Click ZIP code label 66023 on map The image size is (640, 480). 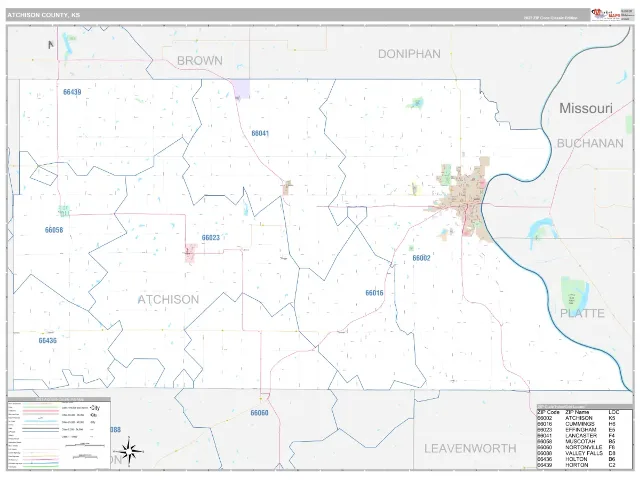tap(211, 238)
